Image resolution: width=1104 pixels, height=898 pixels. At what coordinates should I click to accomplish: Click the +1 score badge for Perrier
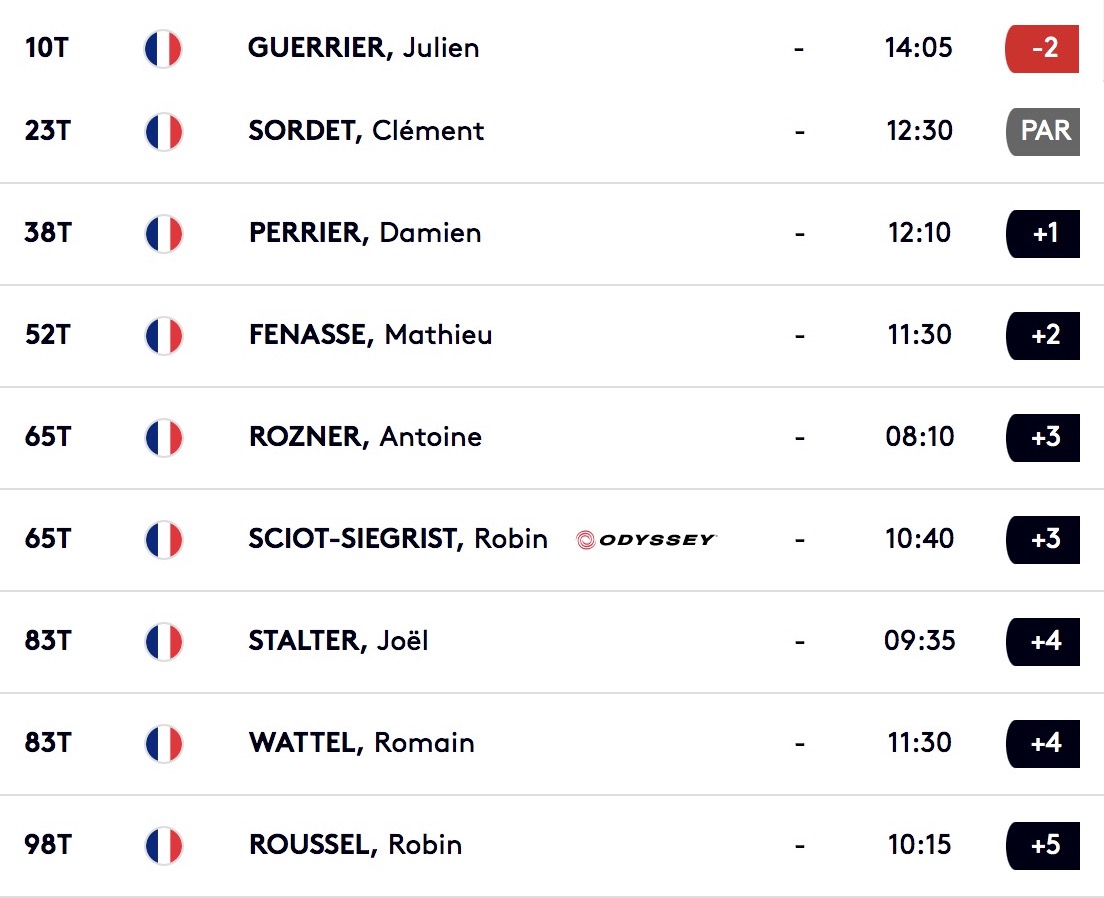coord(1043,234)
